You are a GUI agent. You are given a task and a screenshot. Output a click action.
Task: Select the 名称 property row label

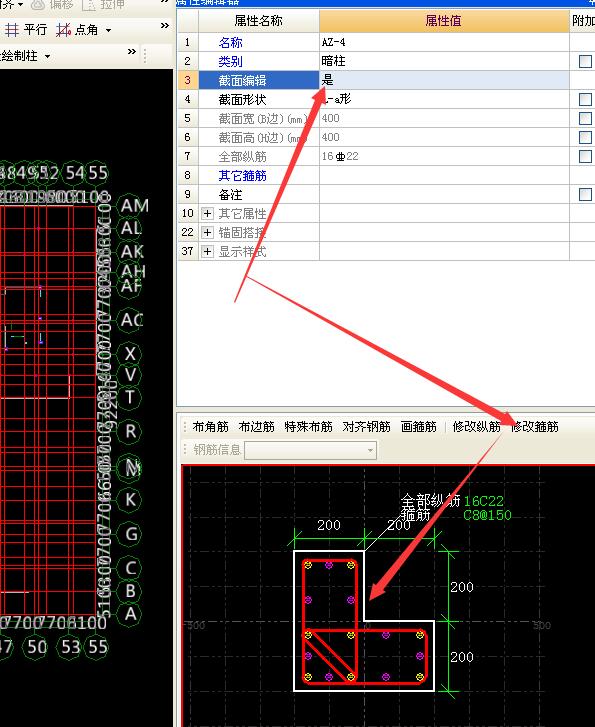pos(230,43)
